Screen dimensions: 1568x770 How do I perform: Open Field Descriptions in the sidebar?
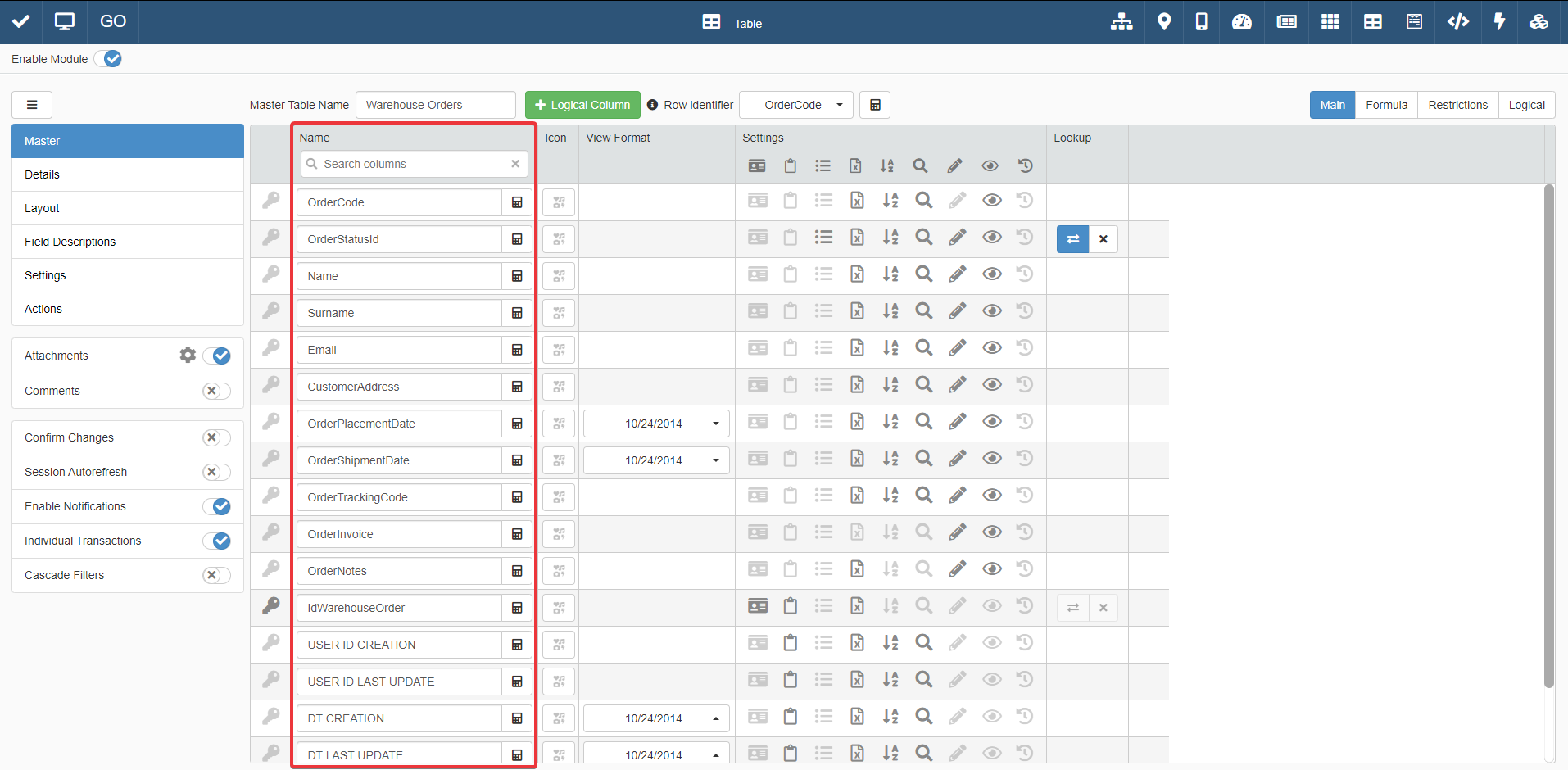coord(70,242)
